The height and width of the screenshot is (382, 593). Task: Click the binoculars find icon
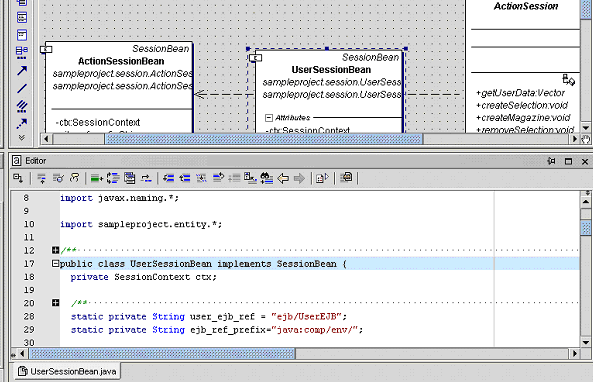click(x=267, y=178)
